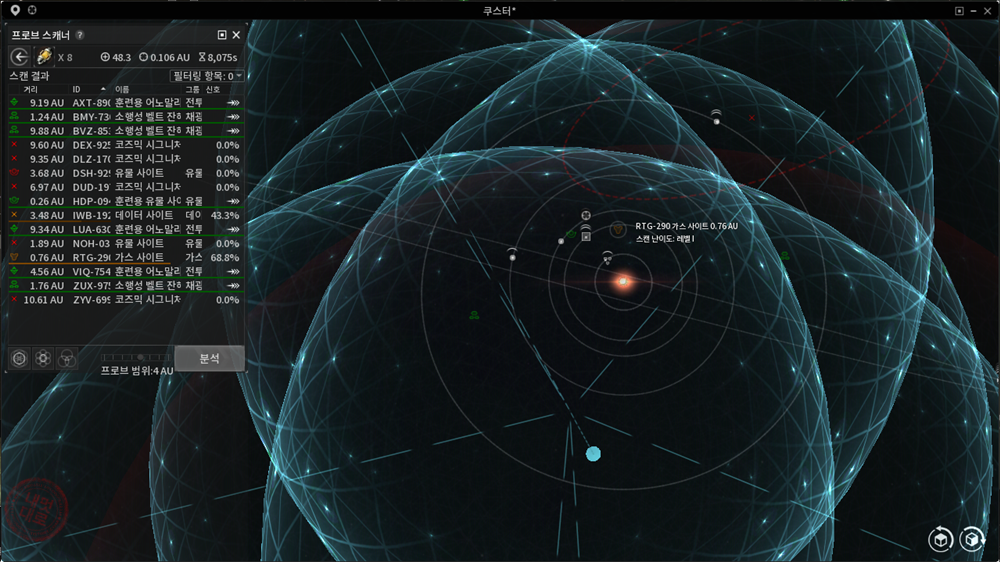The image size is (1000, 562).
Task: Click the left cube view icon at bottom right
Action: [x=940, y=540]
